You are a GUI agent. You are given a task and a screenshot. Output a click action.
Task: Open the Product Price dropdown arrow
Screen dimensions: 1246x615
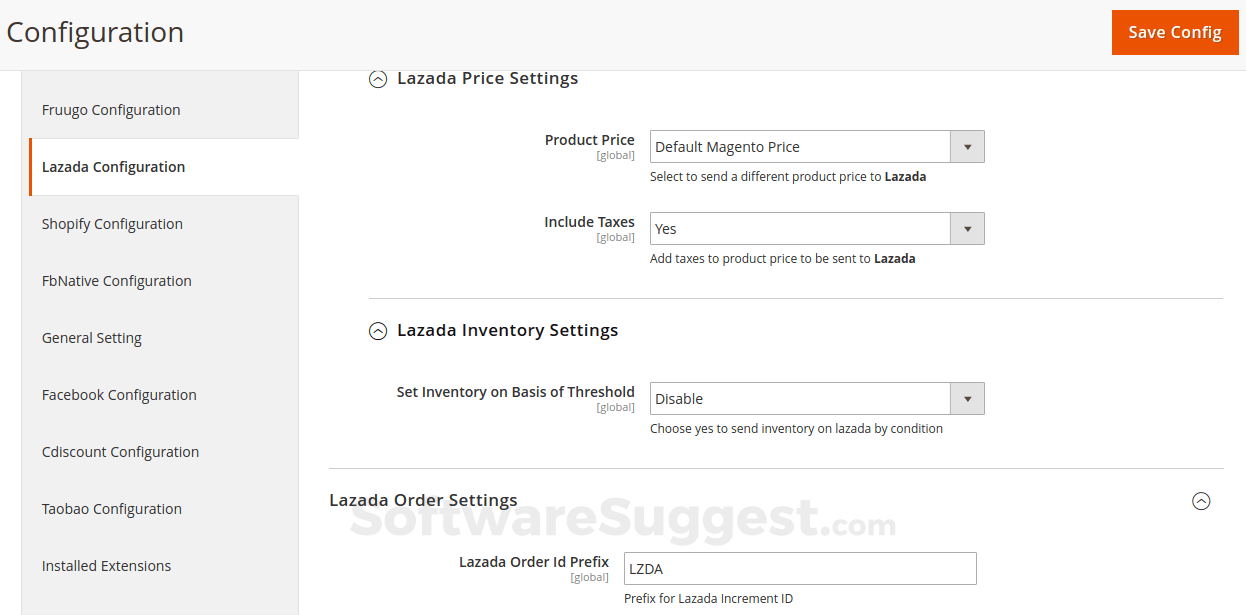966,146
